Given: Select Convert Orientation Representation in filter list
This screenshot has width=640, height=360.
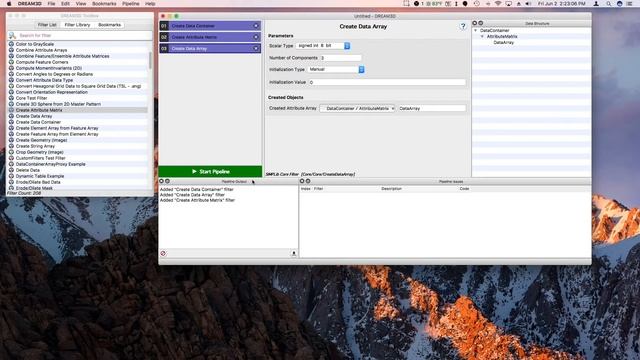Looking at the screenshot, I should 78,92.
